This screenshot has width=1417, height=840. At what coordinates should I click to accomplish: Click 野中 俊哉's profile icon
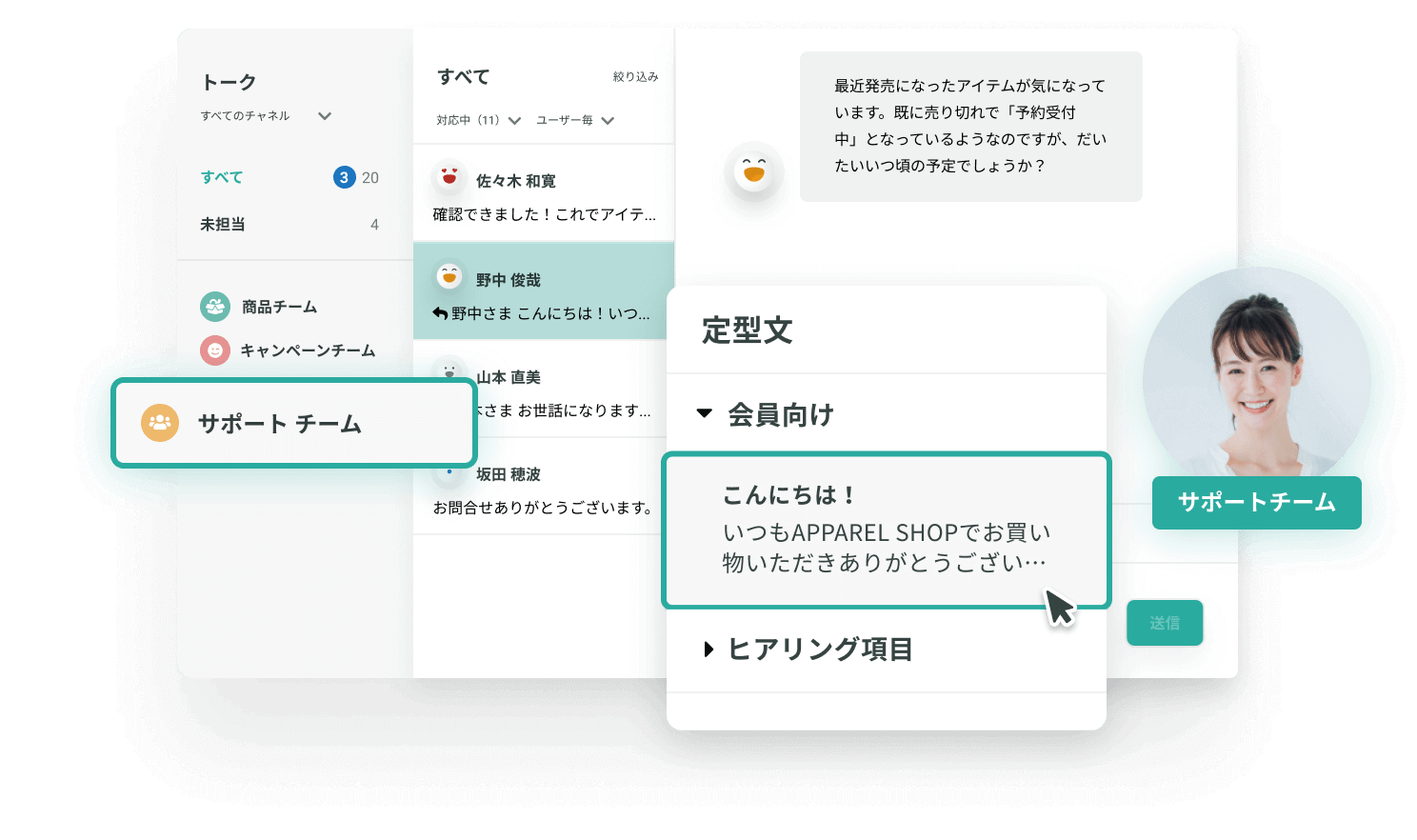pos(449,276)
